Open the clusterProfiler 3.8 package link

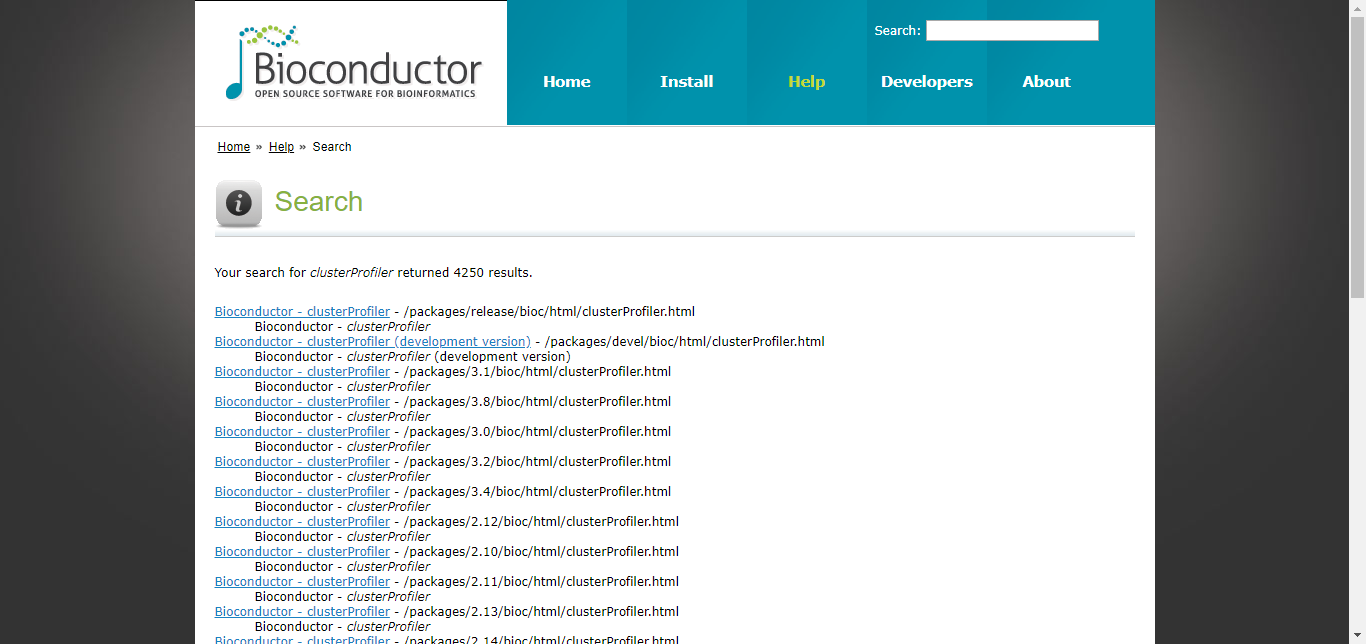click(x=302, y=401)
